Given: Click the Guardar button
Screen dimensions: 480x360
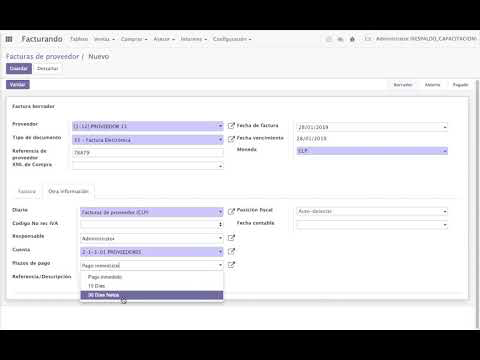Looking at the screenshot, I should [x=19, y=68].
